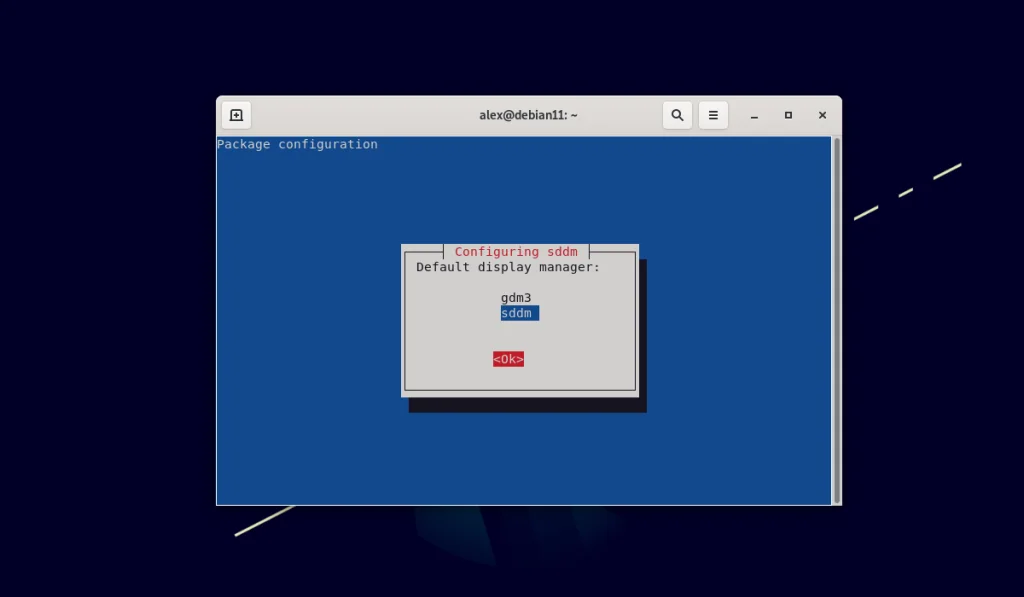Open the hamburger menu in the terminal

pyautogui.click(x=713, y=114)
